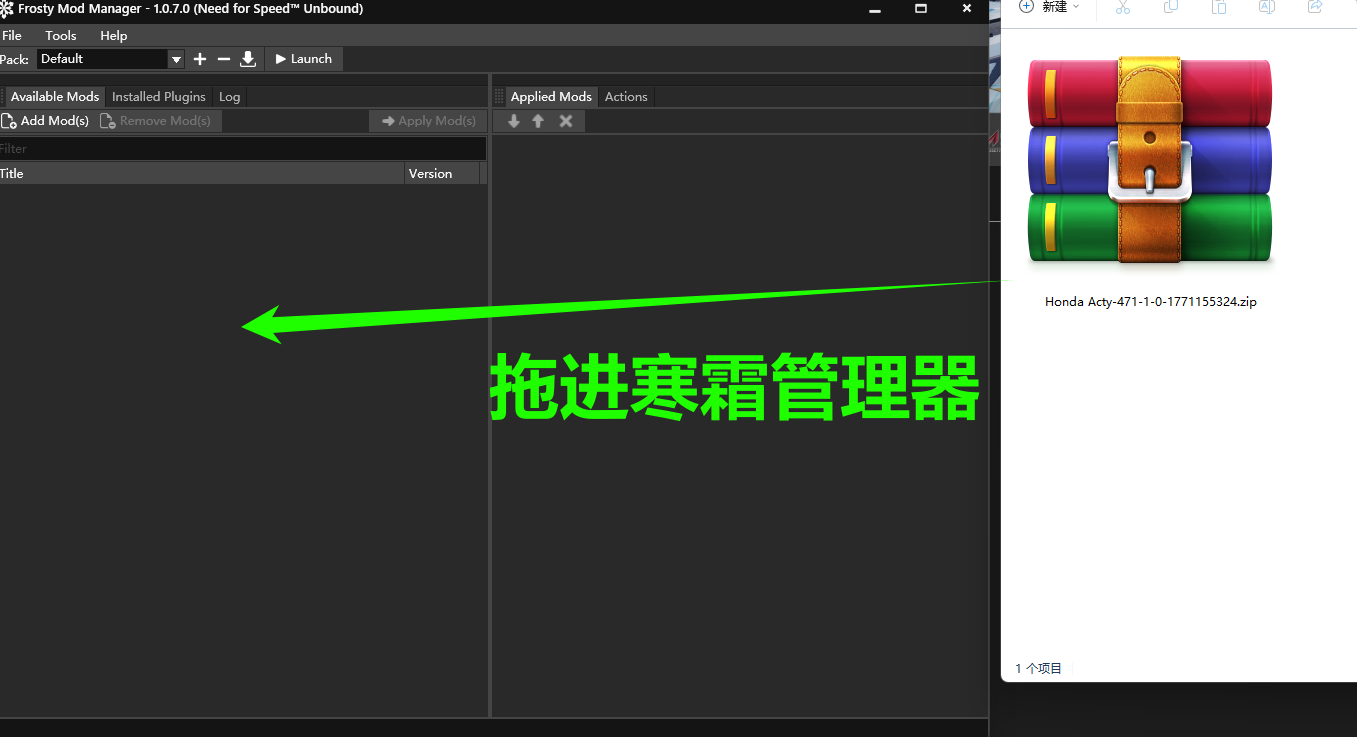Select file name Honda Acty-471-1-0-1771155324.zip

1150,301
